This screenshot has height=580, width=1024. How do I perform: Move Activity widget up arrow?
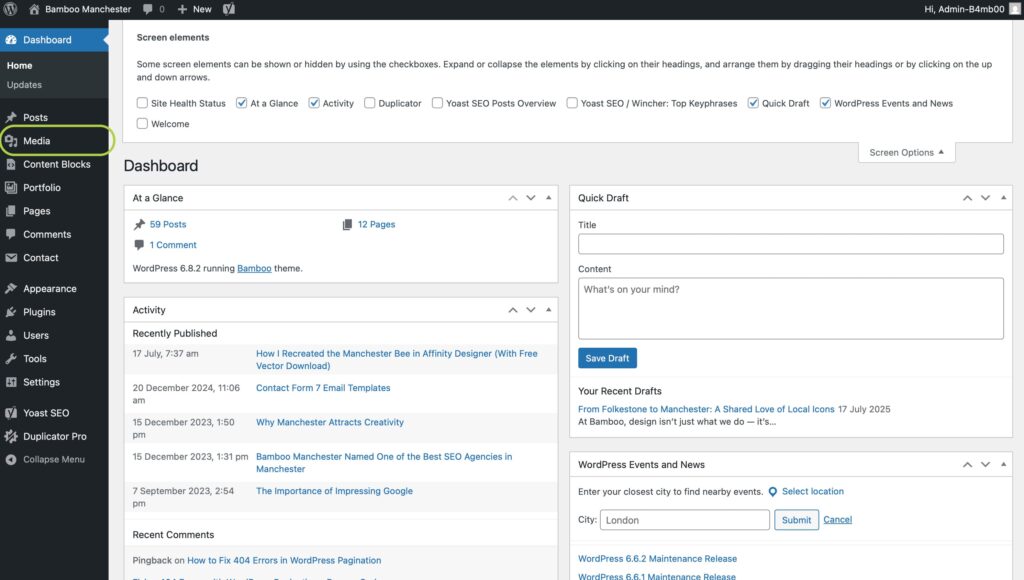(513, 310)
